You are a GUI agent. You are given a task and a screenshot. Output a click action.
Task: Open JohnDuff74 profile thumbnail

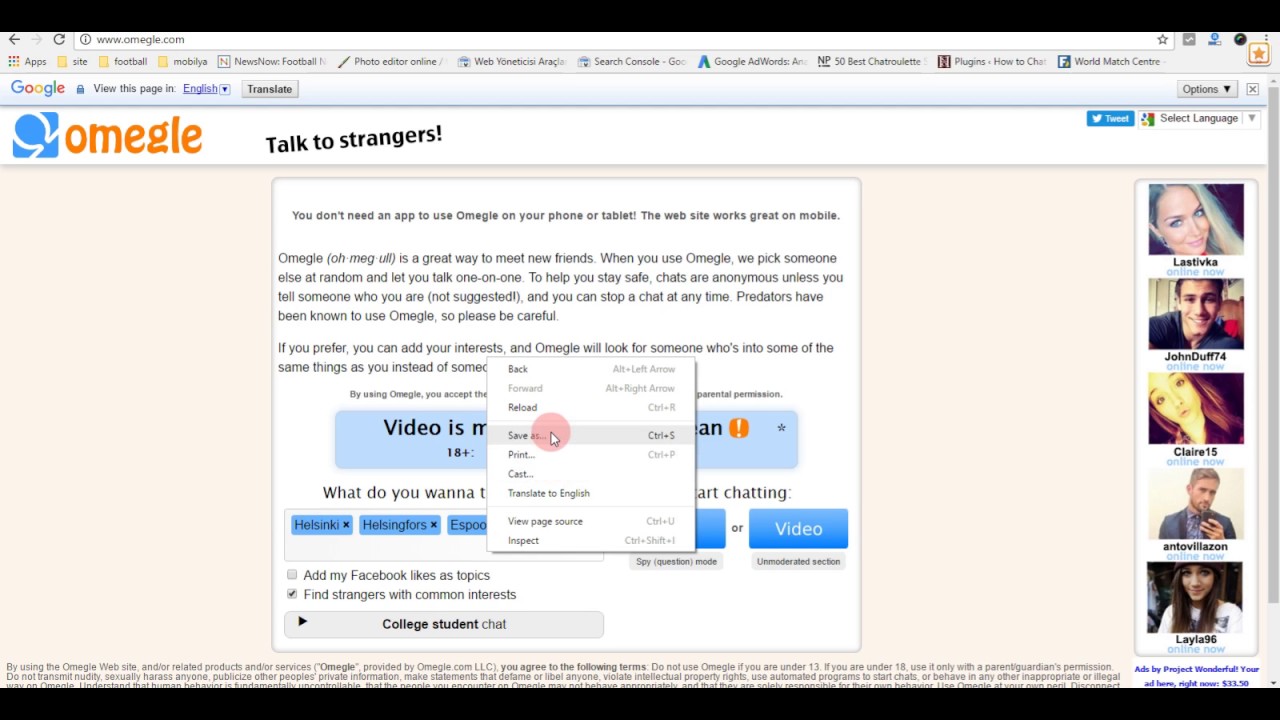click(x=1196, y=314)
